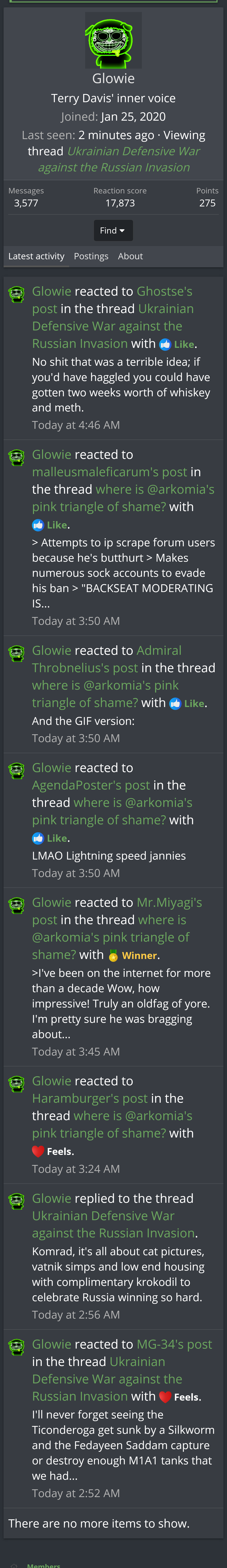Click the Like icon in the Admiral Throbnelius entry
Viewport: 227px width, 1568px height.
tap(175, 703)
